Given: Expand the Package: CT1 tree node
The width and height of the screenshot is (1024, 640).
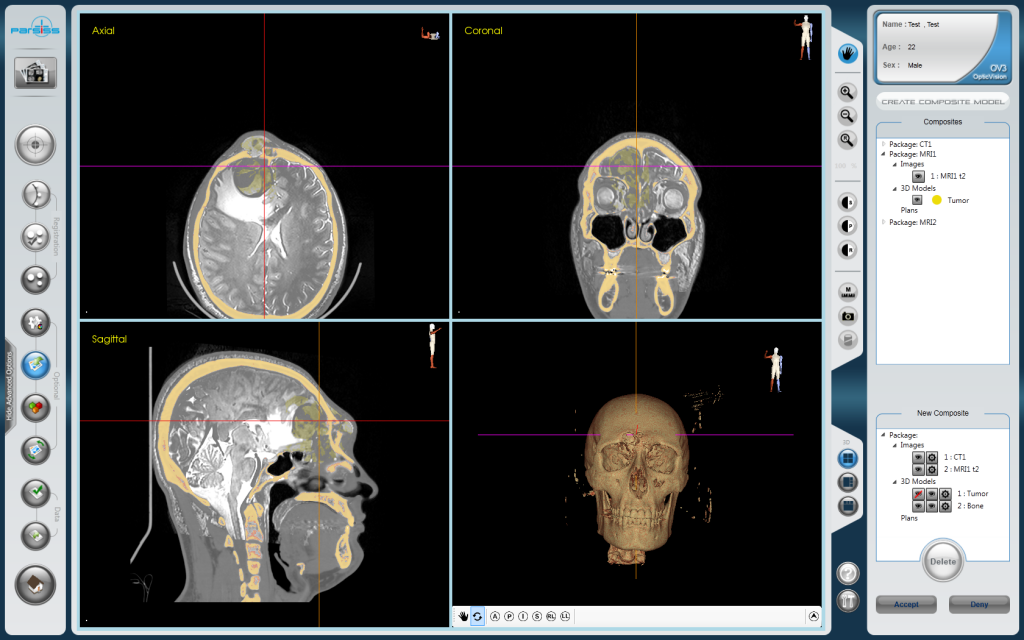Looking at the screenshot, I should [x=883, y=144].
